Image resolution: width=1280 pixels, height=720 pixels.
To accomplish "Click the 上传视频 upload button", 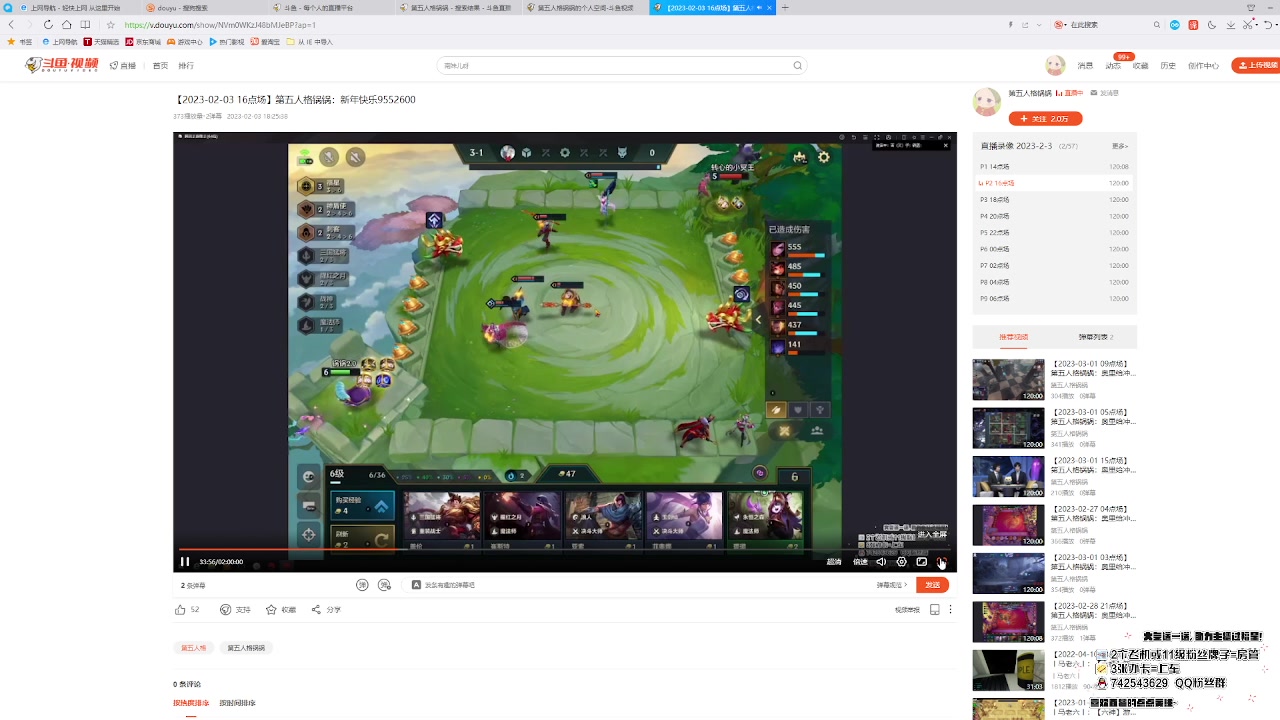I will point(1256,66).
